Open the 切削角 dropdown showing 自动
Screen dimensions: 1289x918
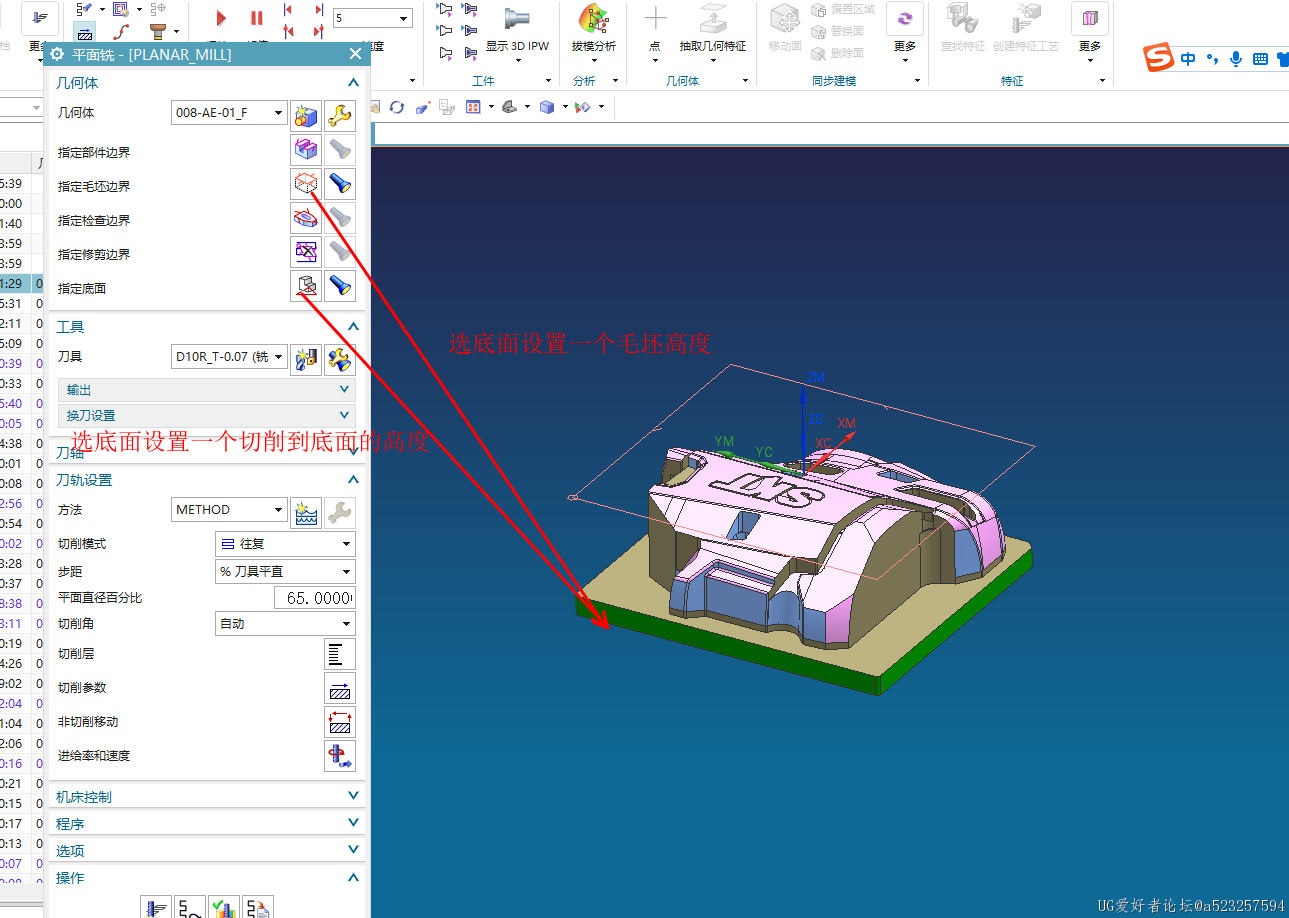click(285, 624)
